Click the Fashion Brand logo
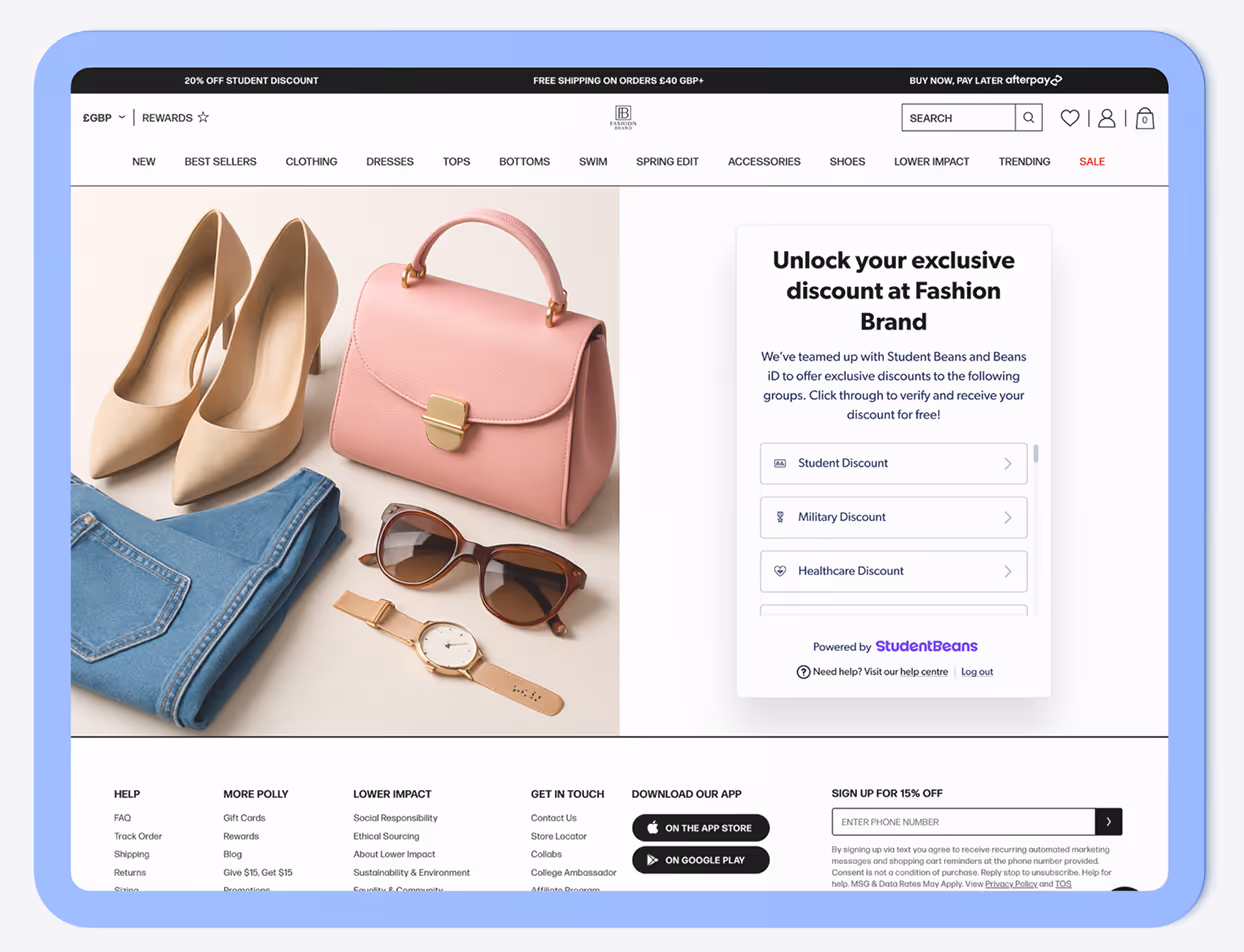This screenshot has width=1244, height=952. [623, 117]
